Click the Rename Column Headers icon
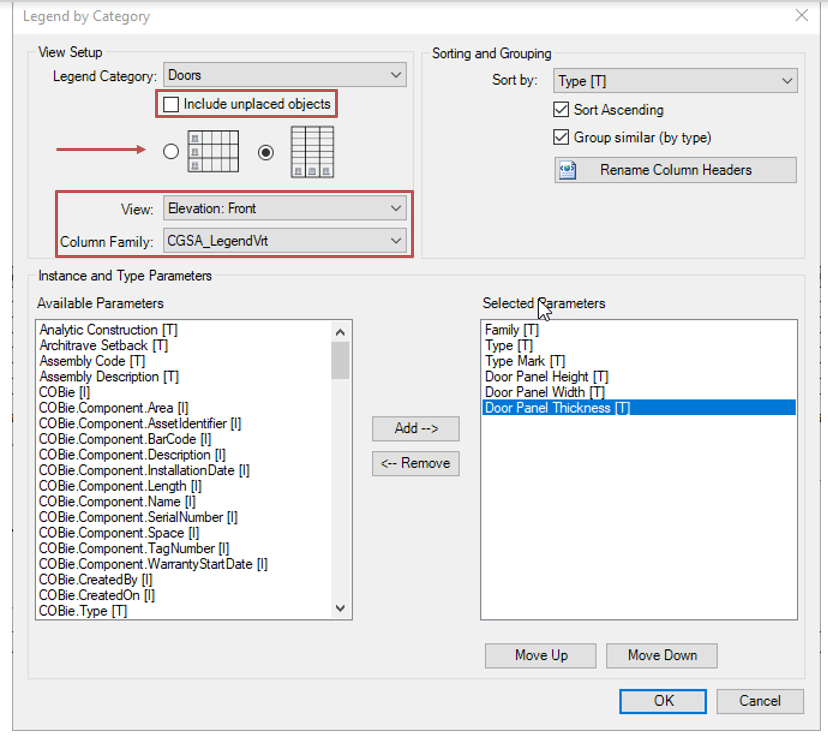Viewport: 828px width, 738px height. [568, 170]
